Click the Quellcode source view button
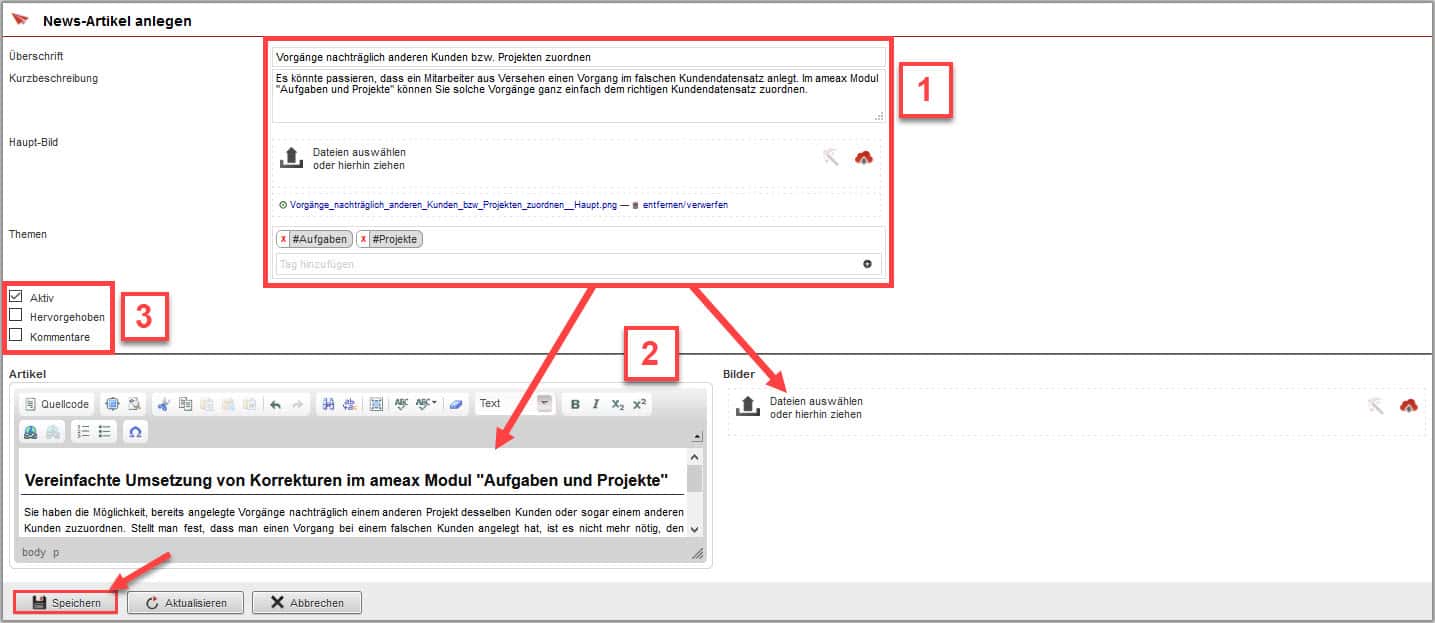 (57, 404)
